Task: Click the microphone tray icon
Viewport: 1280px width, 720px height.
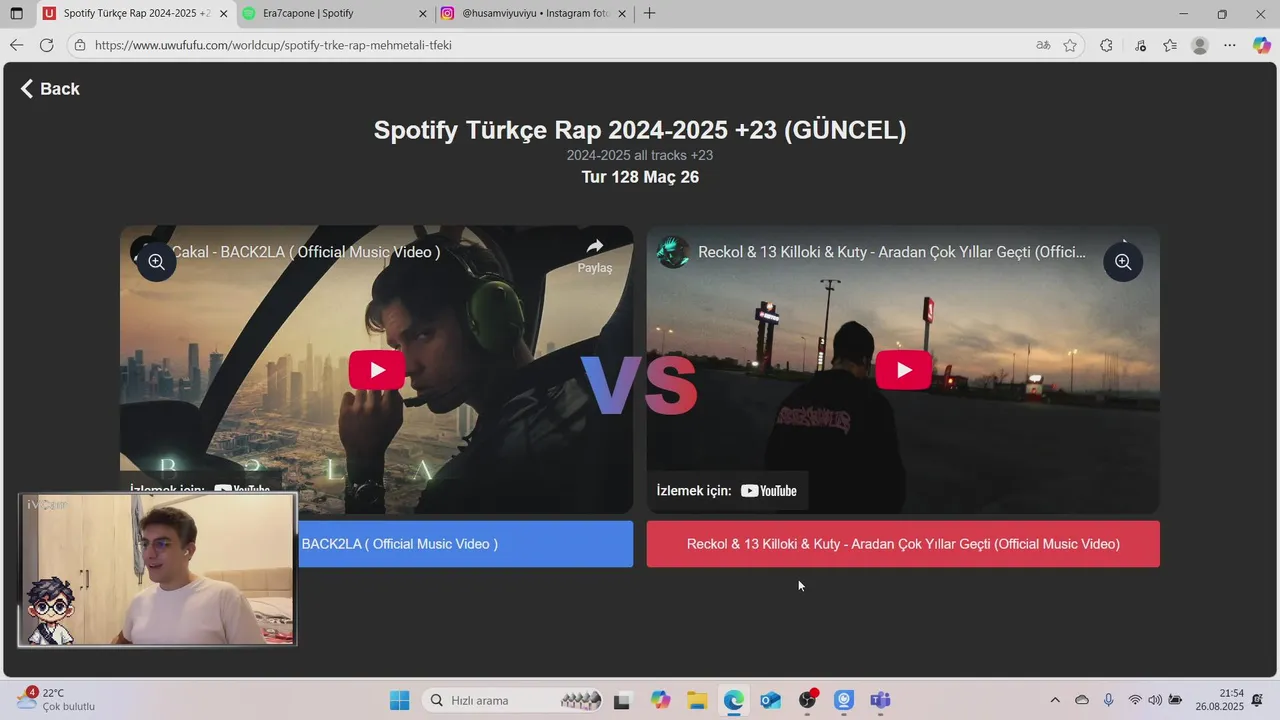Action: click(1108, 700)
